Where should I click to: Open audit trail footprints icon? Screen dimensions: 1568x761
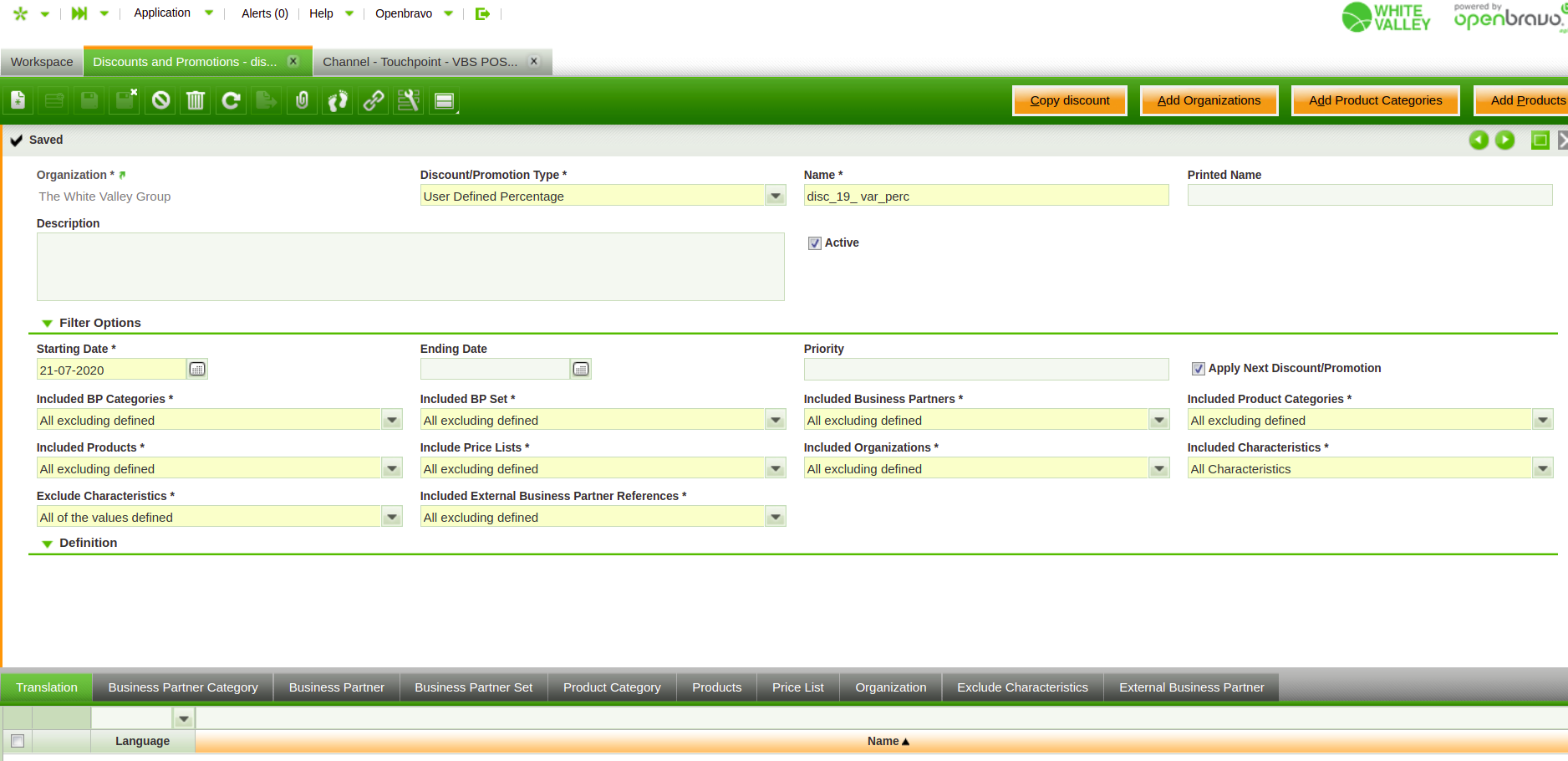click(338, 101)
